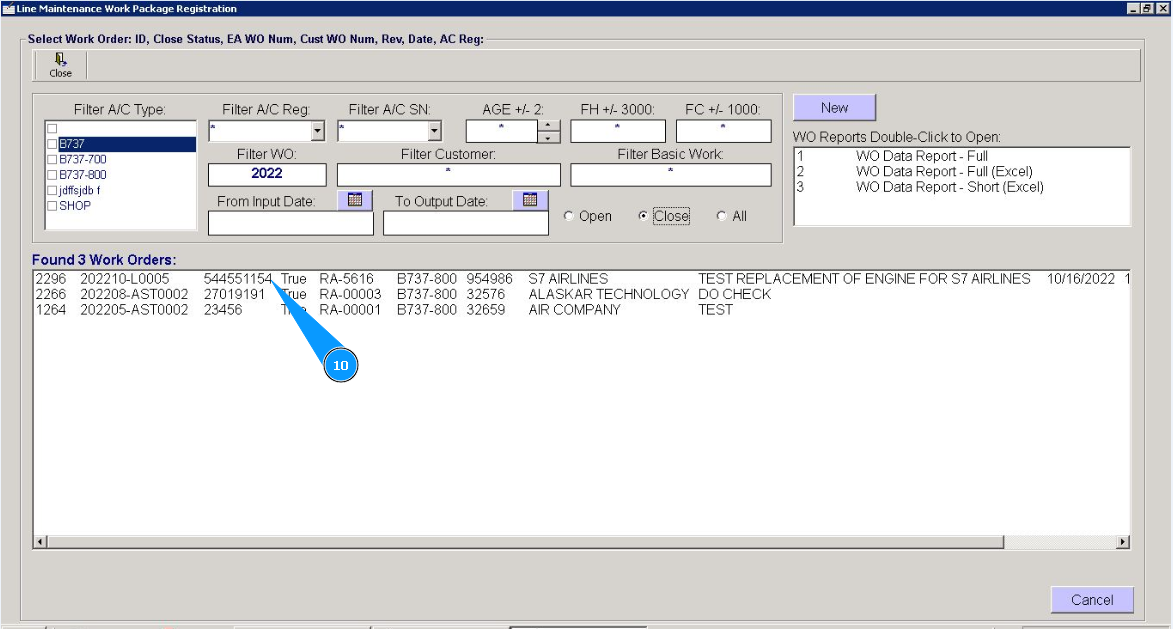Click the B737-700 label in type list
The width and height of the screenshot is (1173, 629).
(82, 159)
